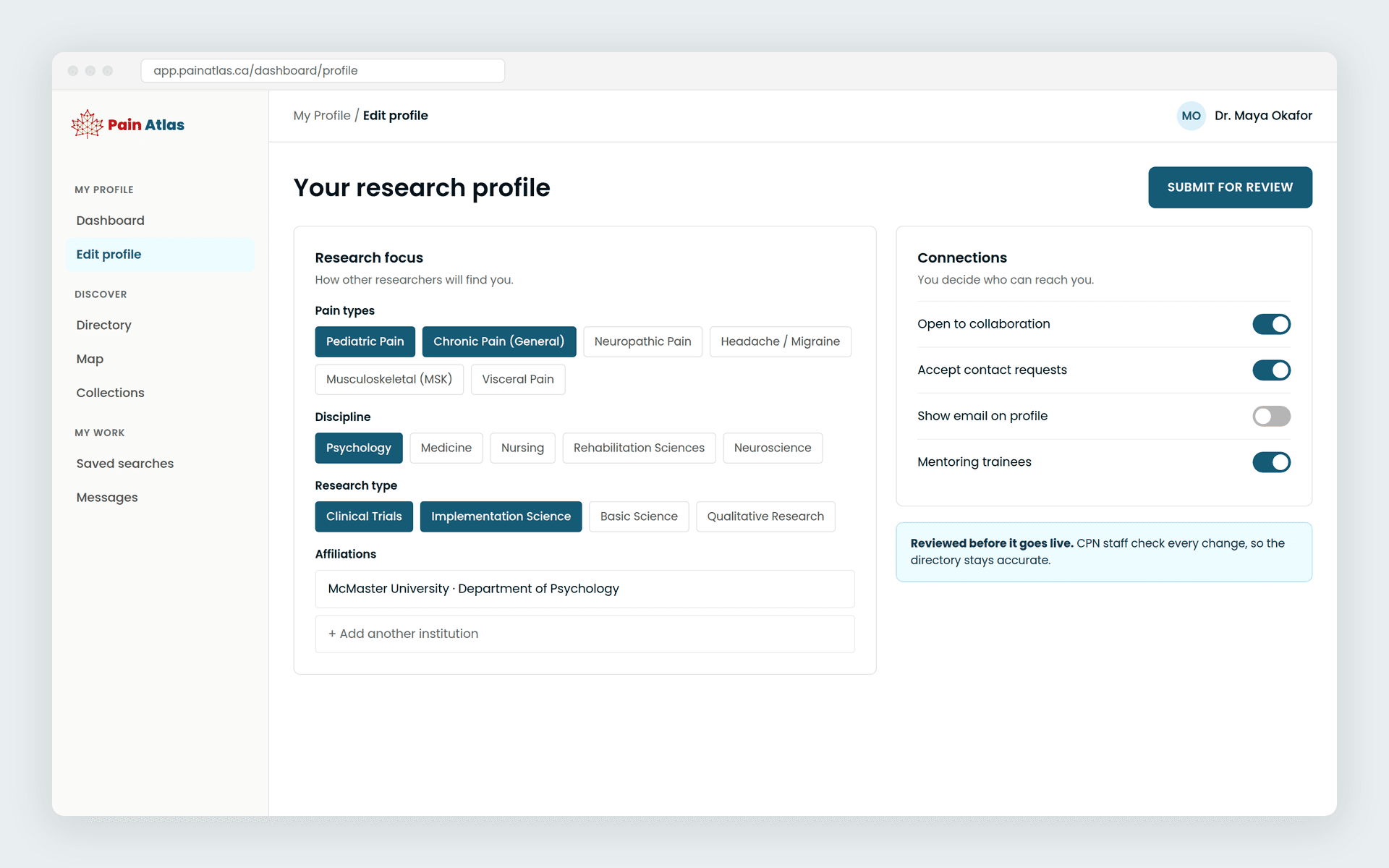Toggle Open to collaboration switch
The width and height of the screenshot is (1389, 868).
[1271, 324]
